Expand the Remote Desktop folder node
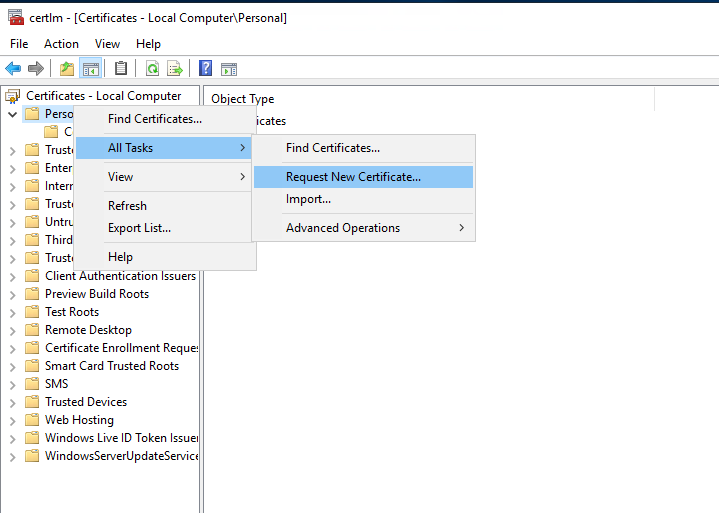Image resolution: width=719 pixels, height=513 pixels. (x=12, y=330)
